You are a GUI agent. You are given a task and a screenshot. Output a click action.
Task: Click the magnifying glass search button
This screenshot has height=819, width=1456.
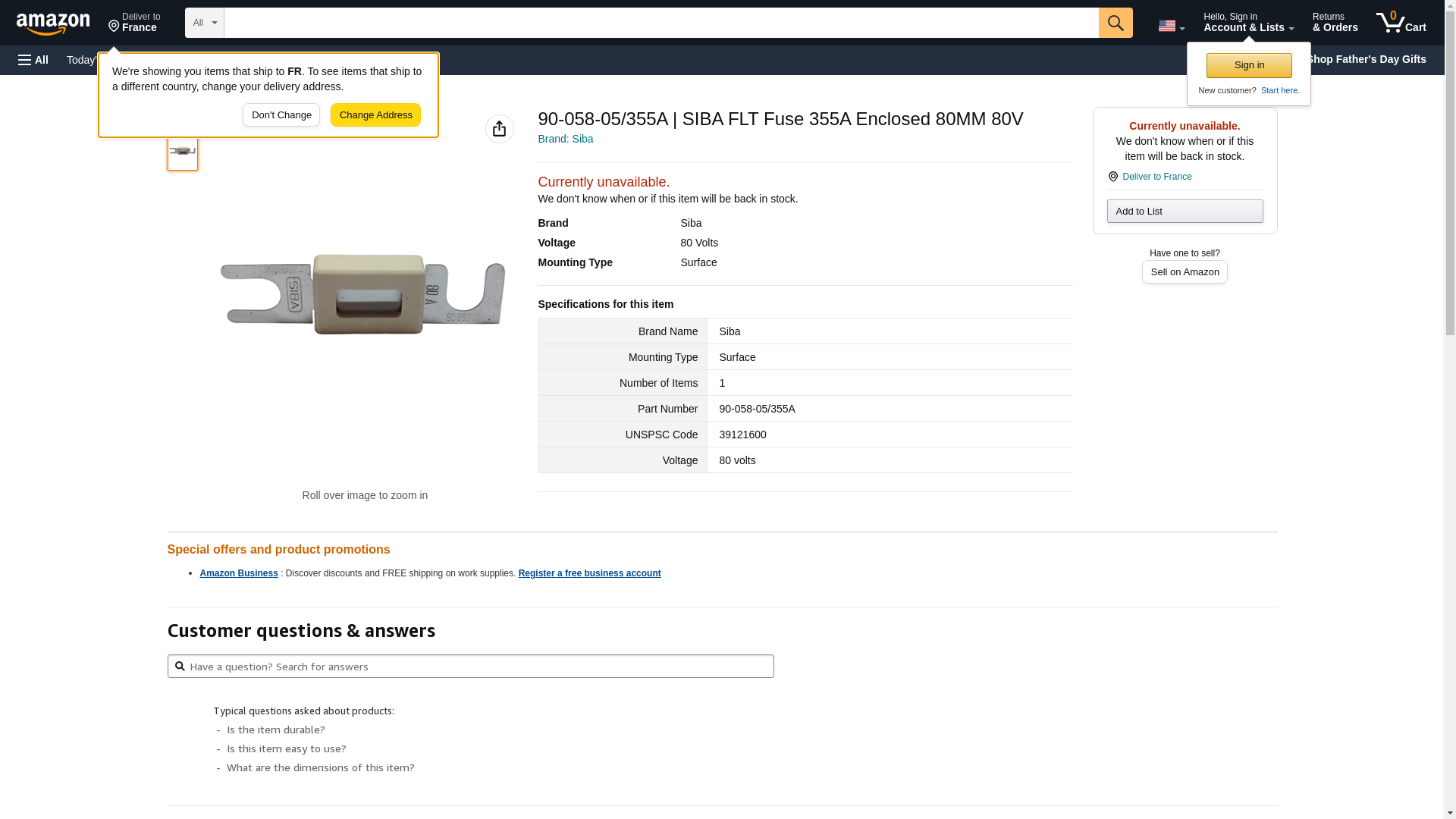[1115, 23]
